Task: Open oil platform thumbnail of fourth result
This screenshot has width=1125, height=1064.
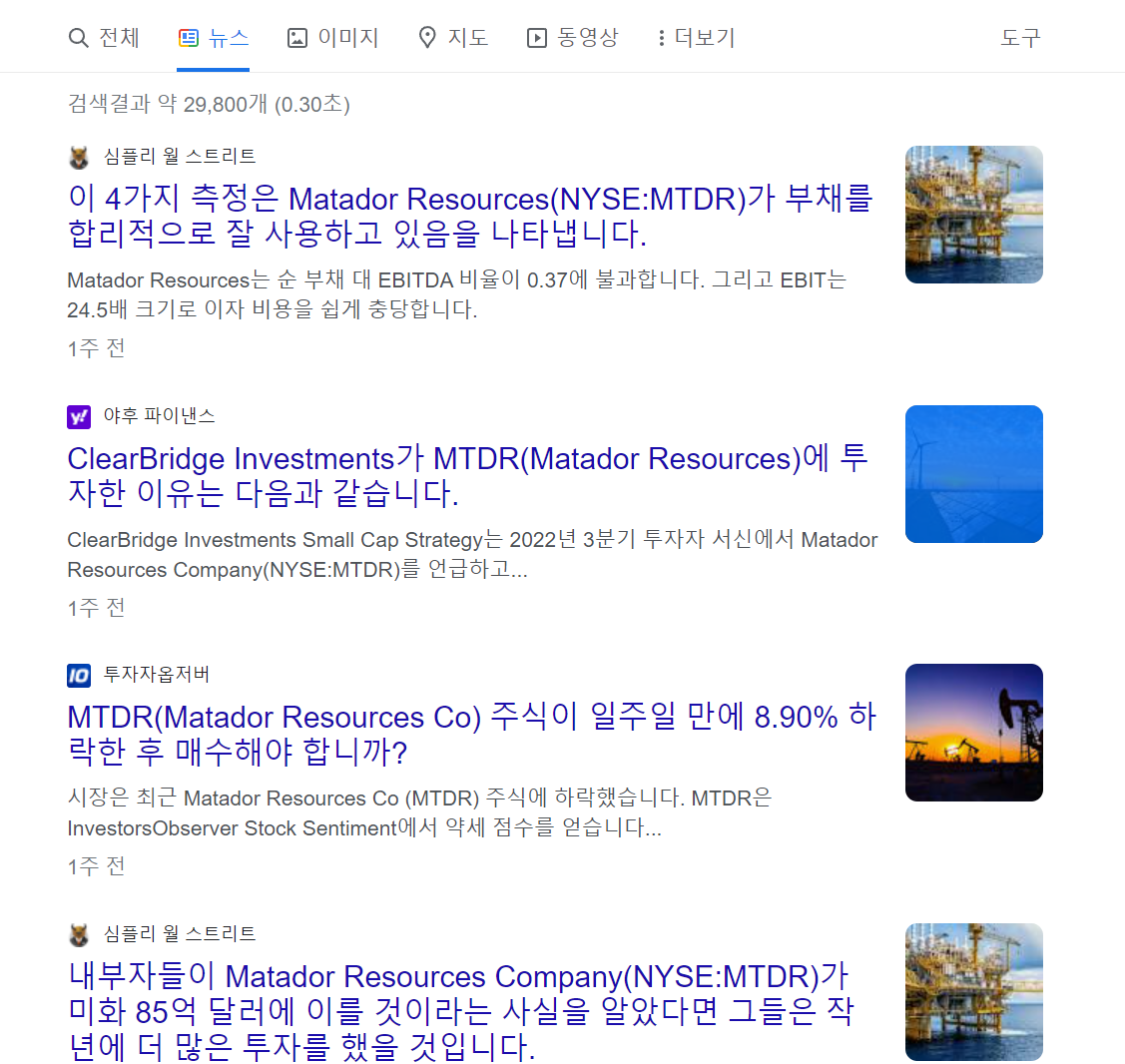Action: point(973,991)
